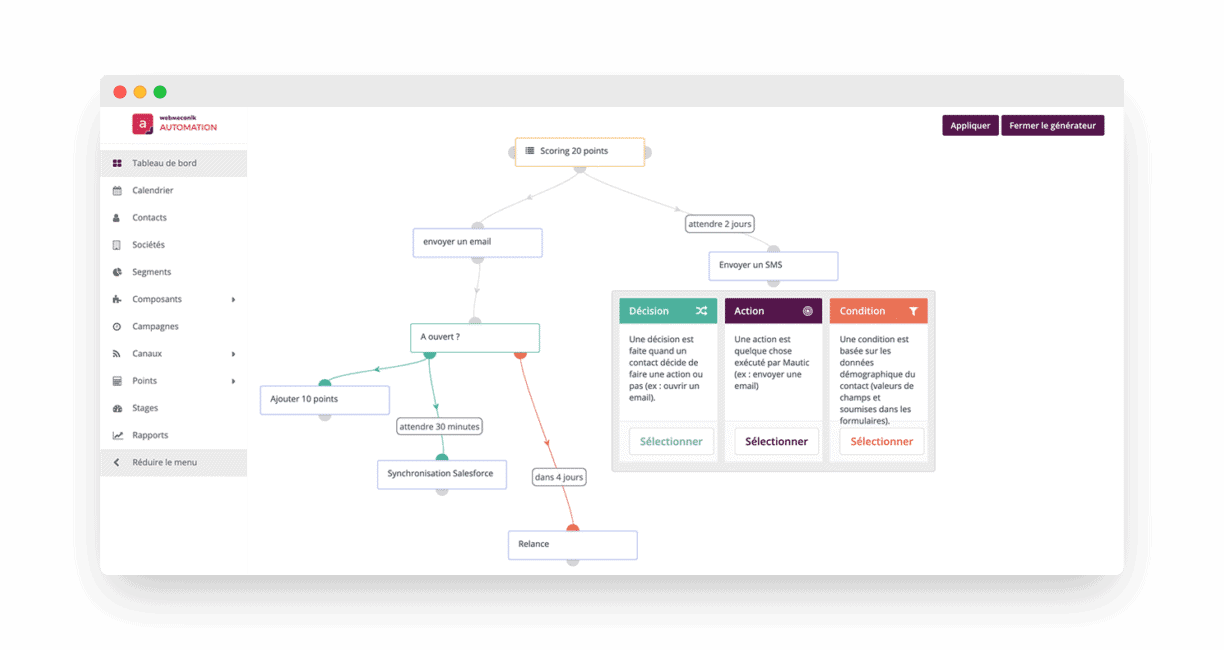
Task: Click the green window maximize dot
Action: (x=160, y=92)
